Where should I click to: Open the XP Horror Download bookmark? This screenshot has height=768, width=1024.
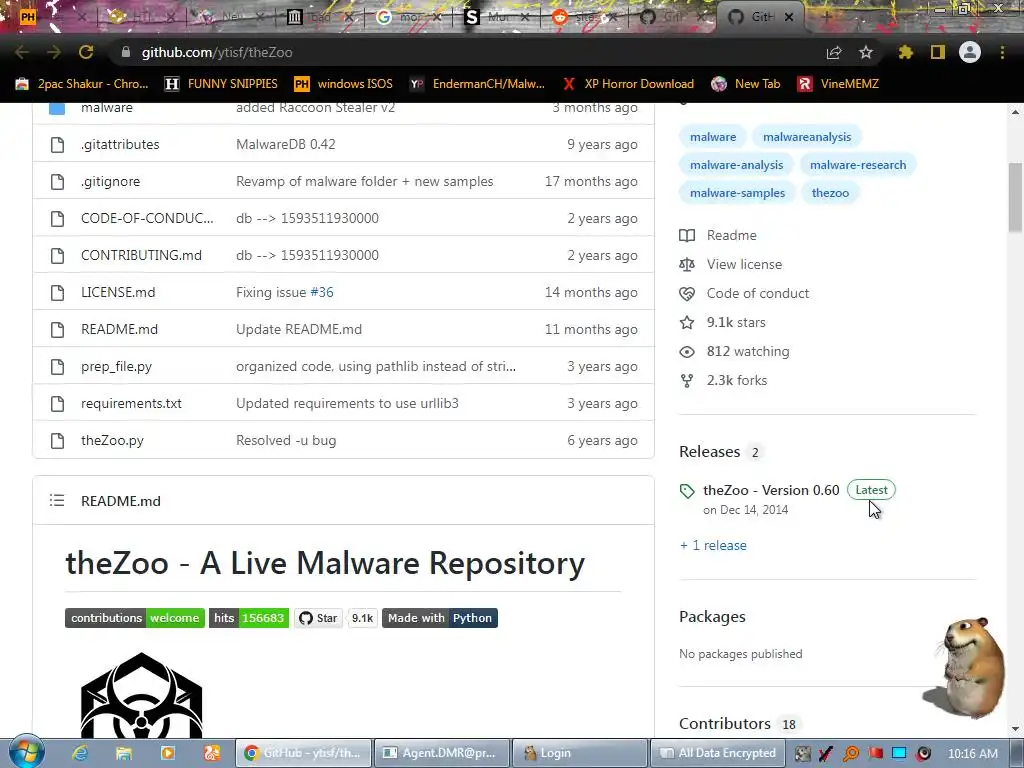pyautogui.click(x=628, y=84)
